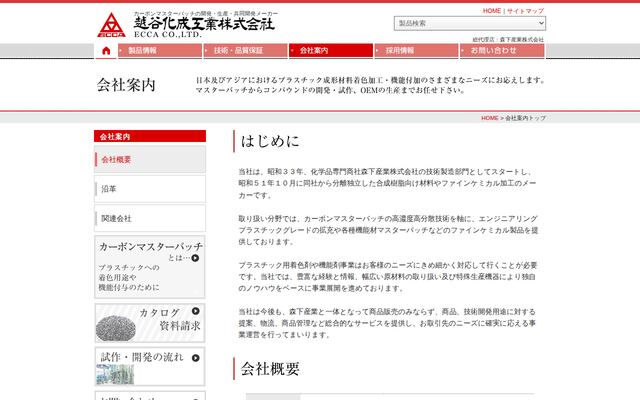Screen dimensions: 640x400
Task: Click HOME in breadcrumb trail
Action: click(x=490, y=118)
